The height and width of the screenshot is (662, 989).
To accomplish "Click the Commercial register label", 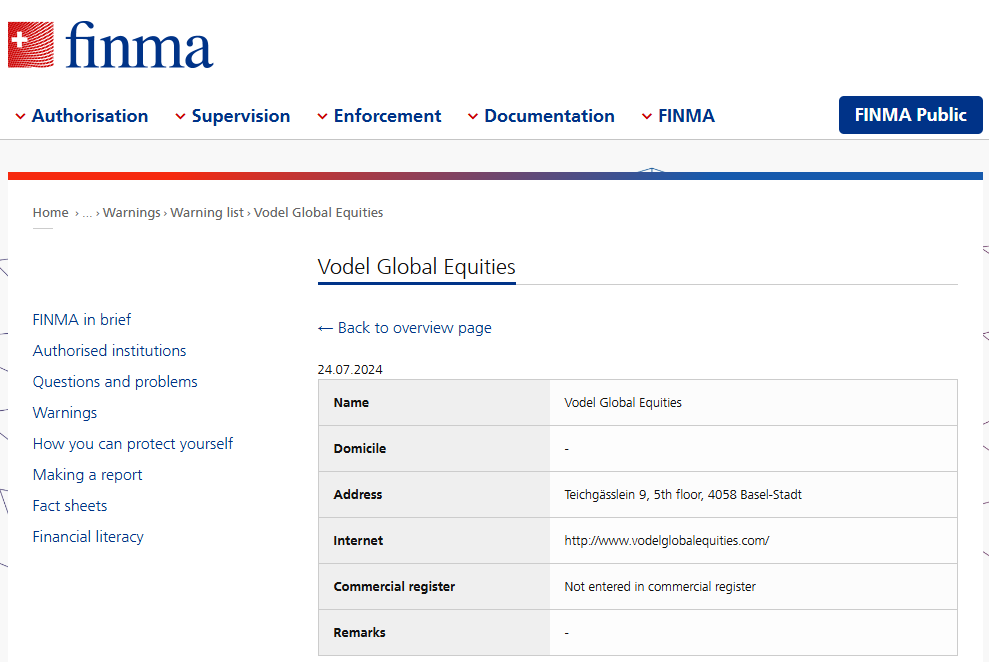I will [x=394, y=586].
